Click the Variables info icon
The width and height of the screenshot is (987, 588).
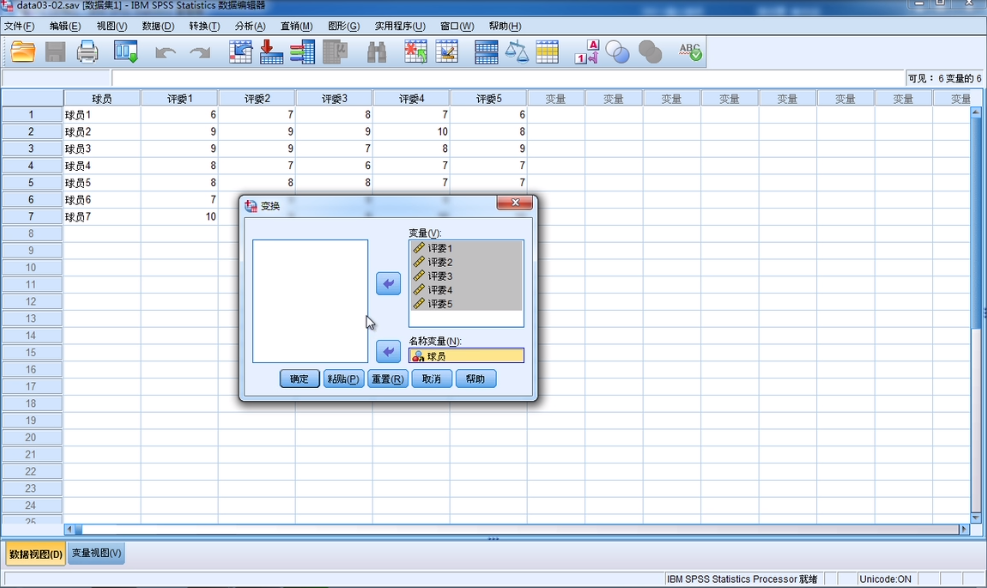coord(302,52)
